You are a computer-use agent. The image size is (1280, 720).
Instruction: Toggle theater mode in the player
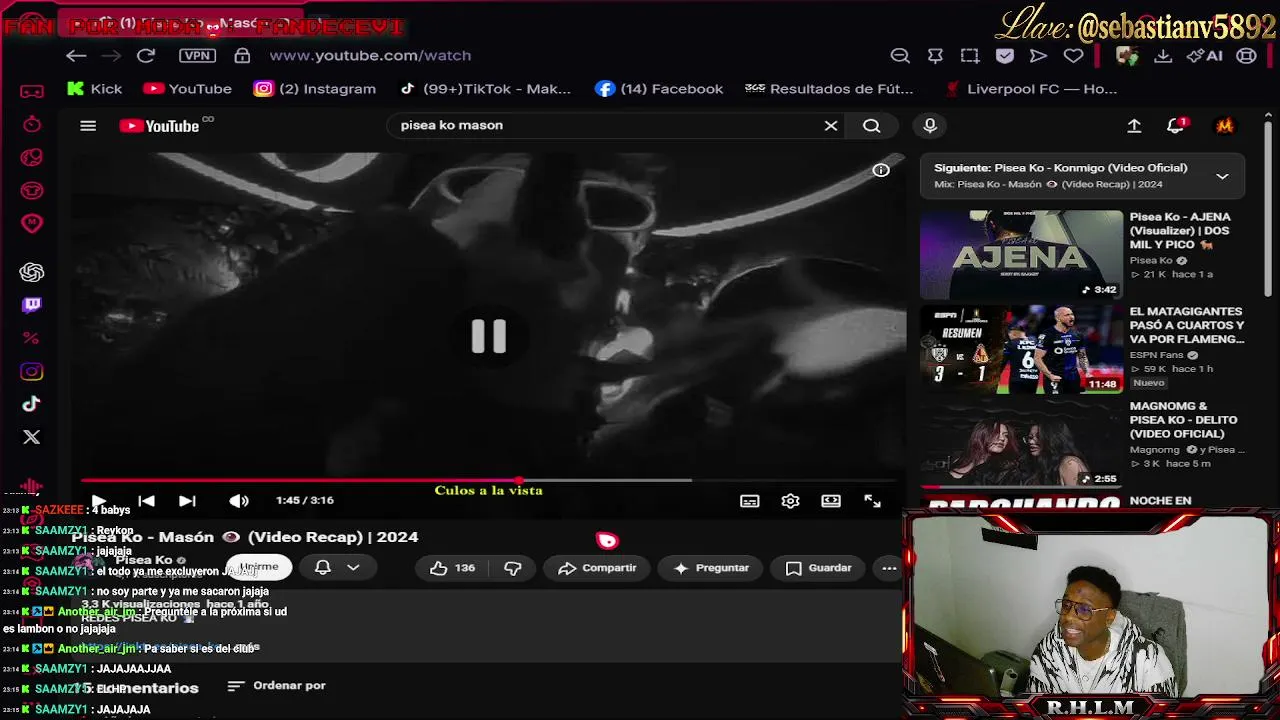pos(831,501)
